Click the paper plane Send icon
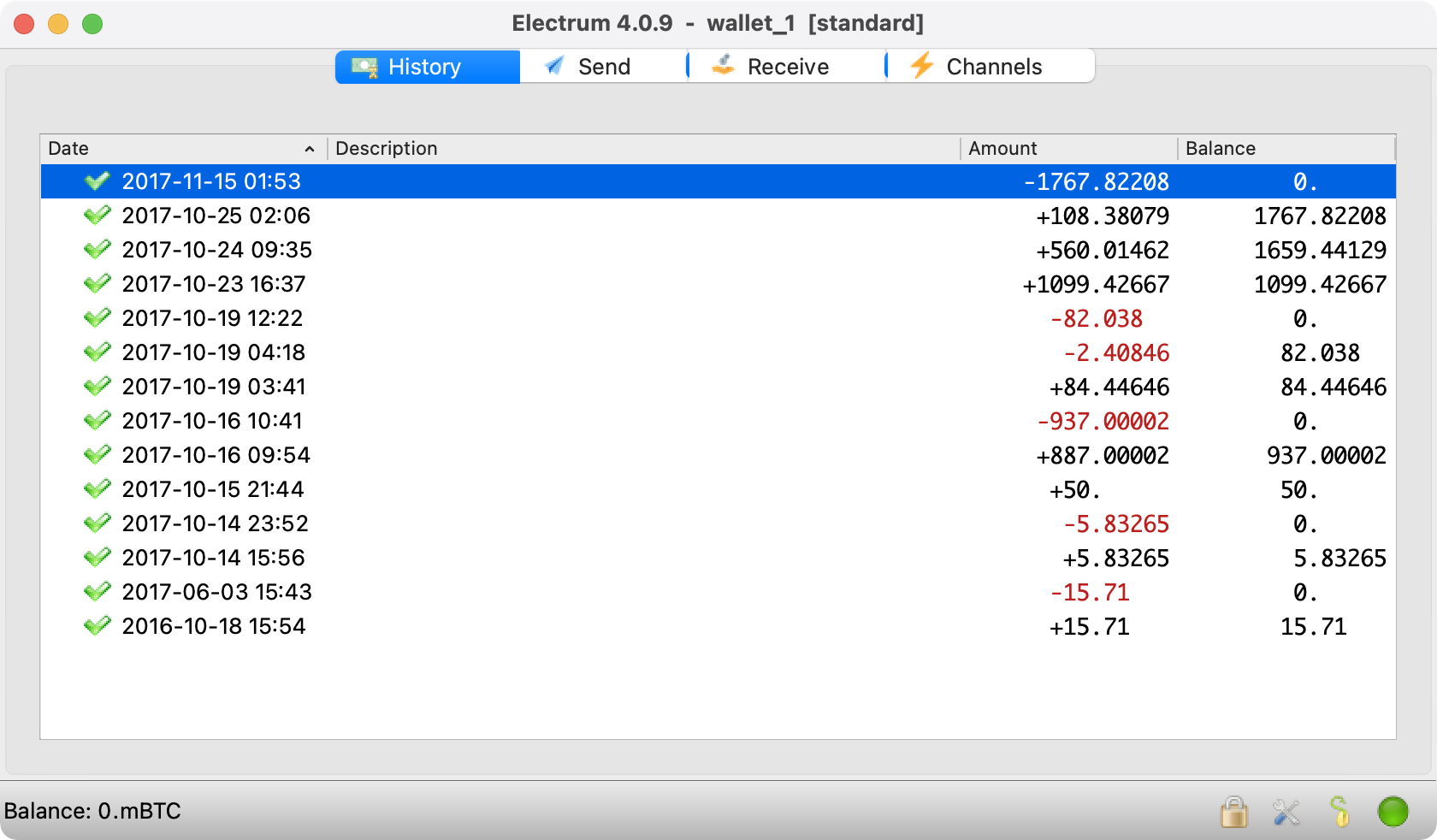This screenshot has width=1437, height=840. tap(554, 66)
